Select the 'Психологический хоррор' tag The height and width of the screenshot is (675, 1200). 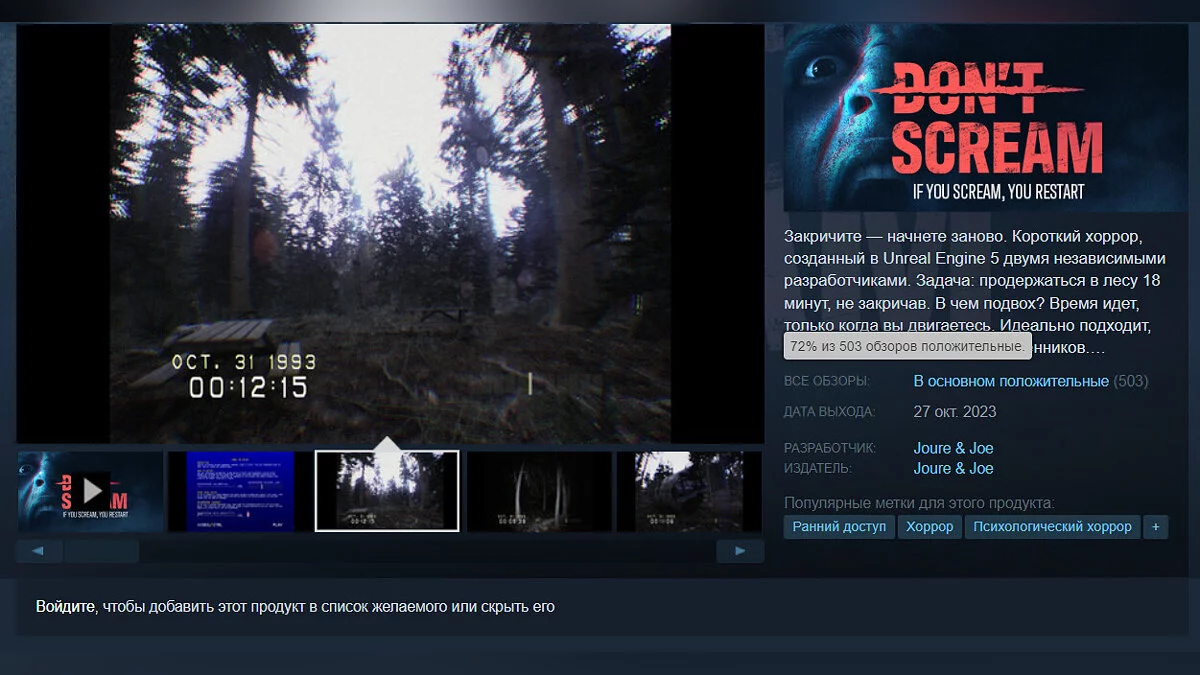click(1053, 527)
